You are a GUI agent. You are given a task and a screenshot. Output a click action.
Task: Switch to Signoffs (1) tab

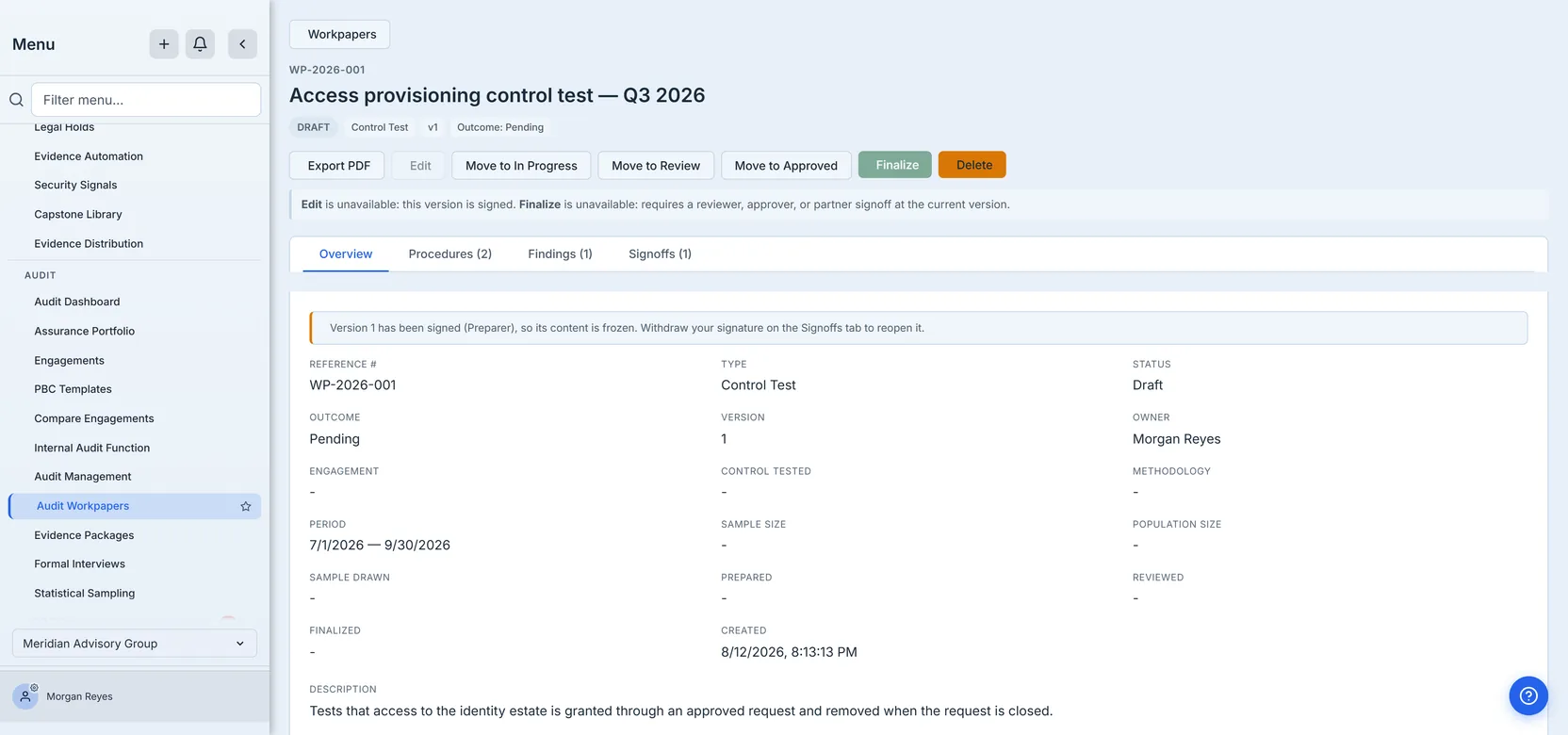tap(660, 254)
